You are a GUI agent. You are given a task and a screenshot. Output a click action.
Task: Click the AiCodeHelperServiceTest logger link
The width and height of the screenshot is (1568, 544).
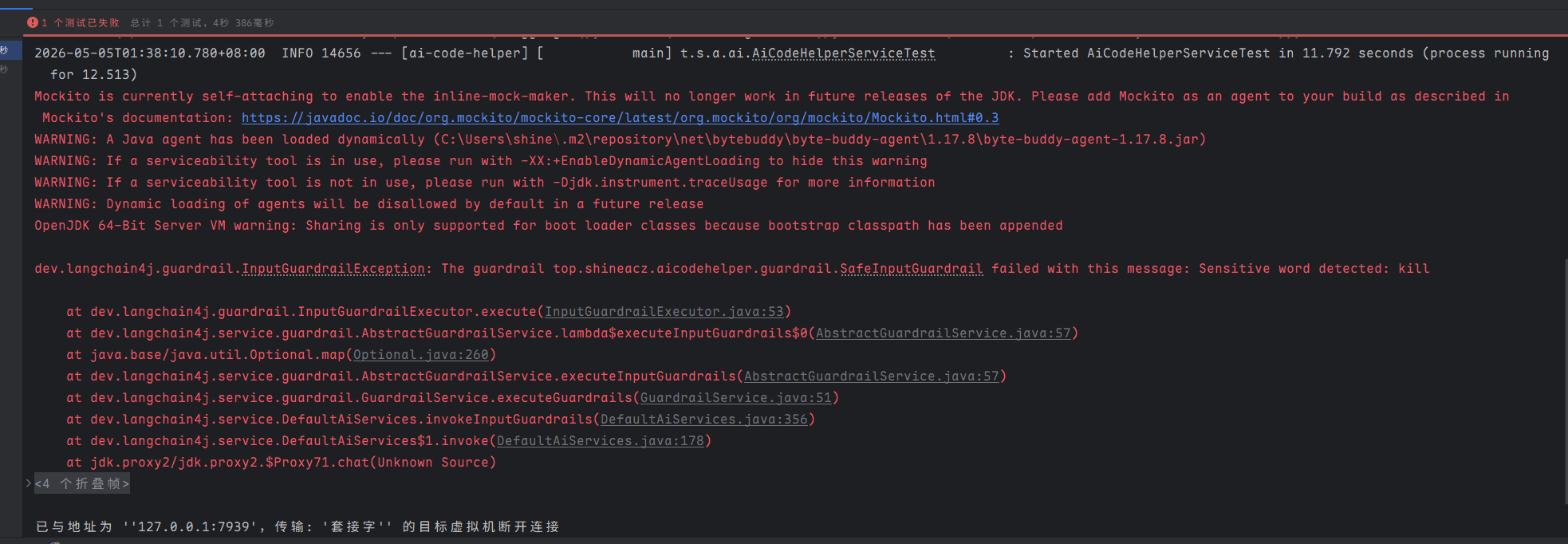[843, 53]
